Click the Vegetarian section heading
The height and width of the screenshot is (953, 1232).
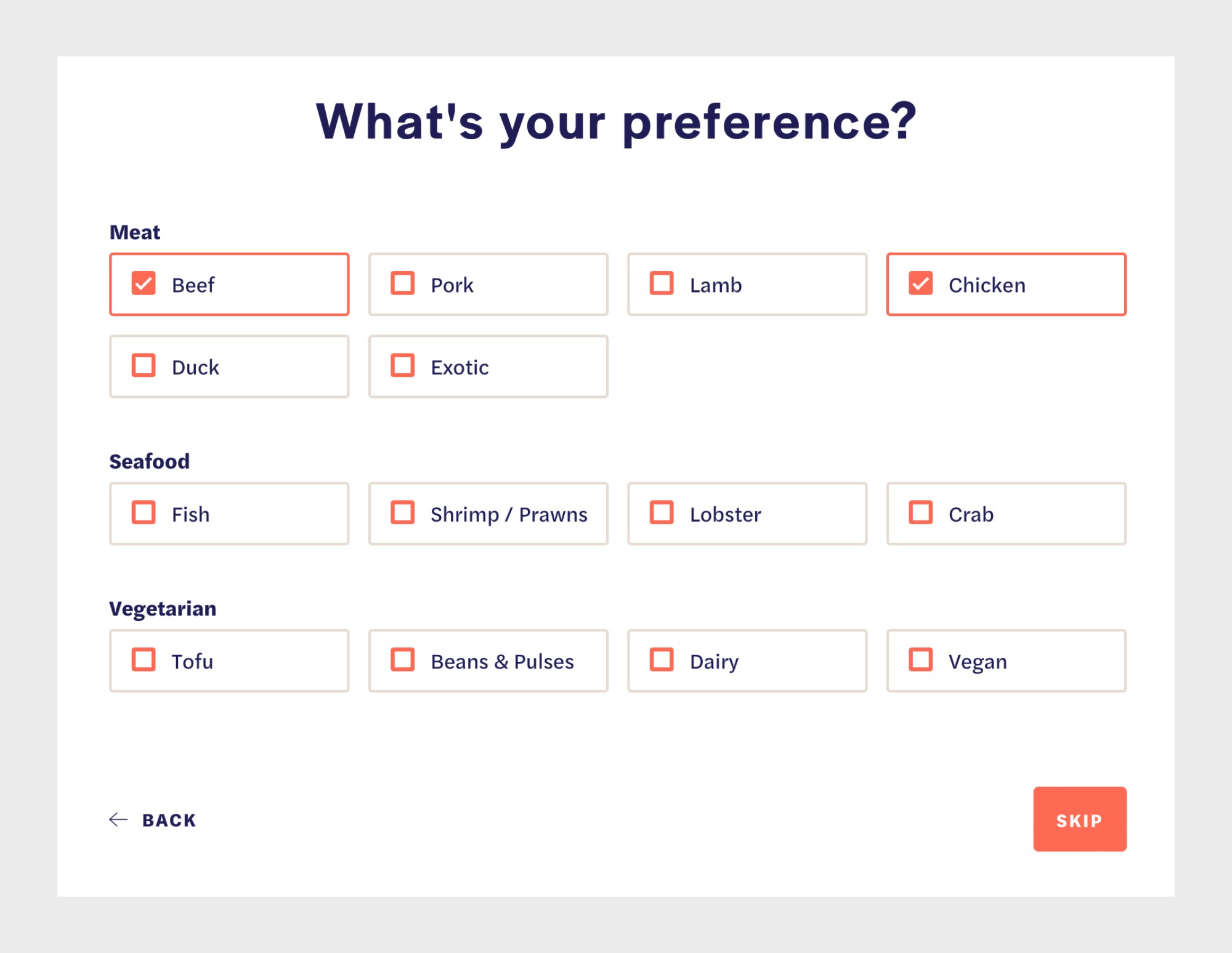click(x=163, y=609)
